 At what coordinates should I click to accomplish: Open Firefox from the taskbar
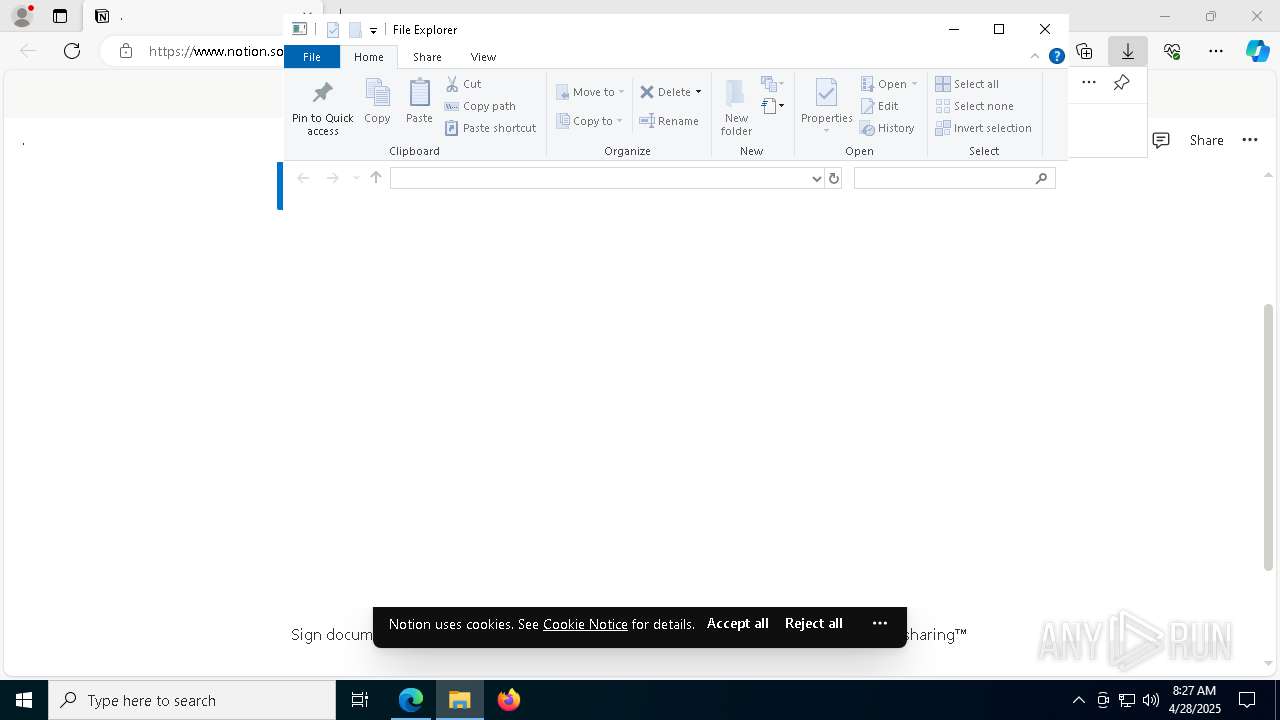coord(509,700)
